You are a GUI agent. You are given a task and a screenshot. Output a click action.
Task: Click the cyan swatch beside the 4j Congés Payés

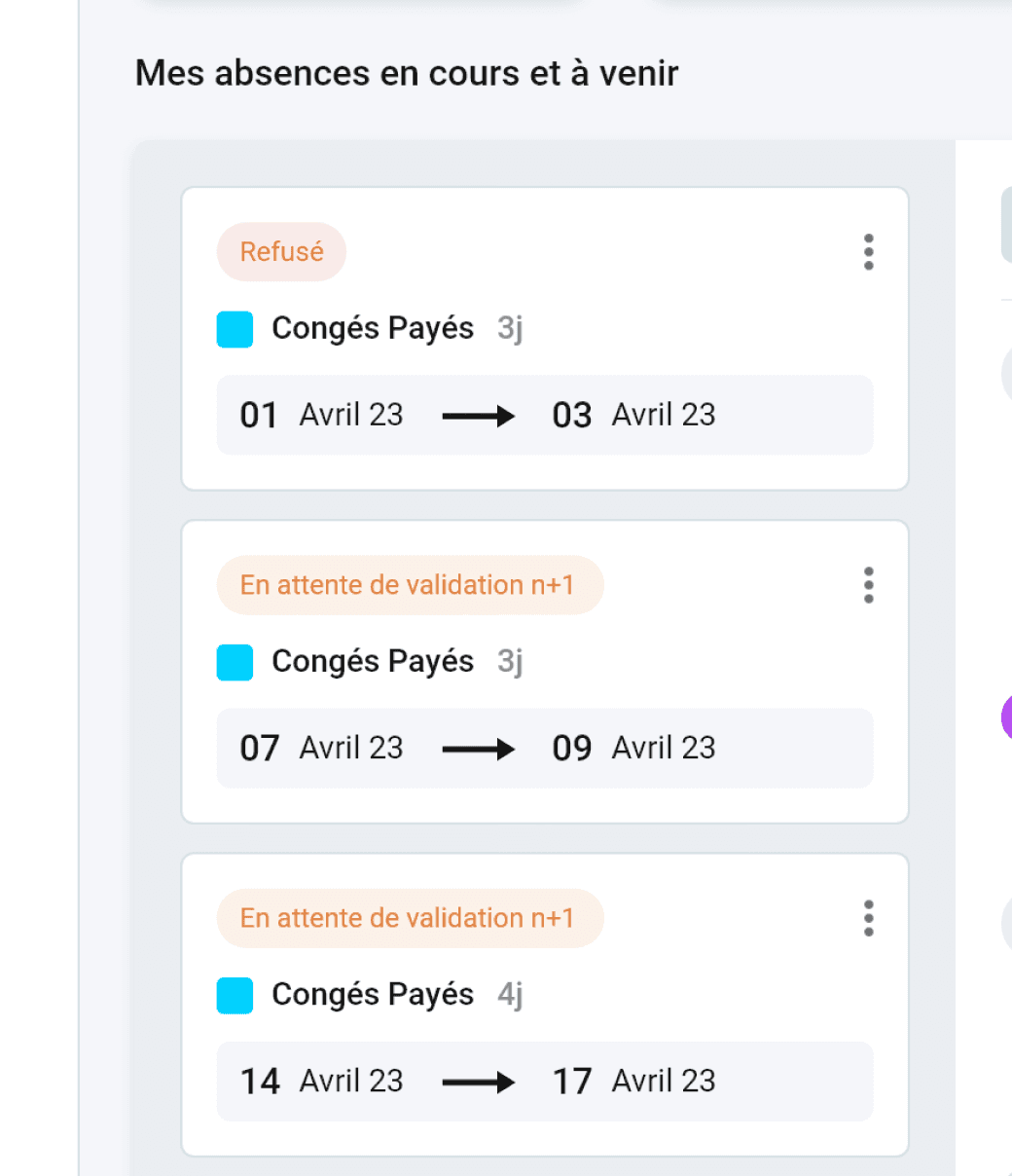pos(235,995)
